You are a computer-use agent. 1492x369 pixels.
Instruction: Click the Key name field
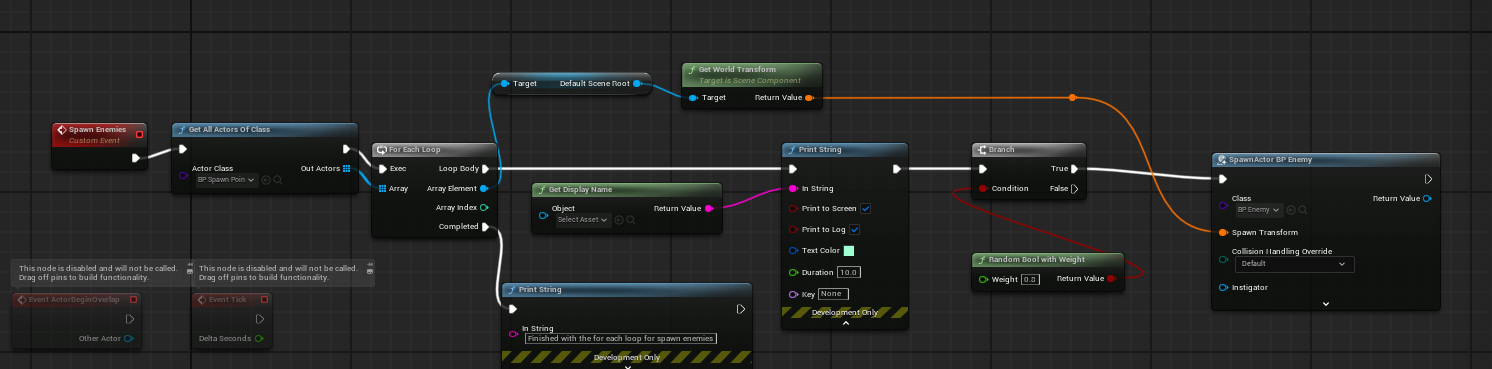click(833, 294)
